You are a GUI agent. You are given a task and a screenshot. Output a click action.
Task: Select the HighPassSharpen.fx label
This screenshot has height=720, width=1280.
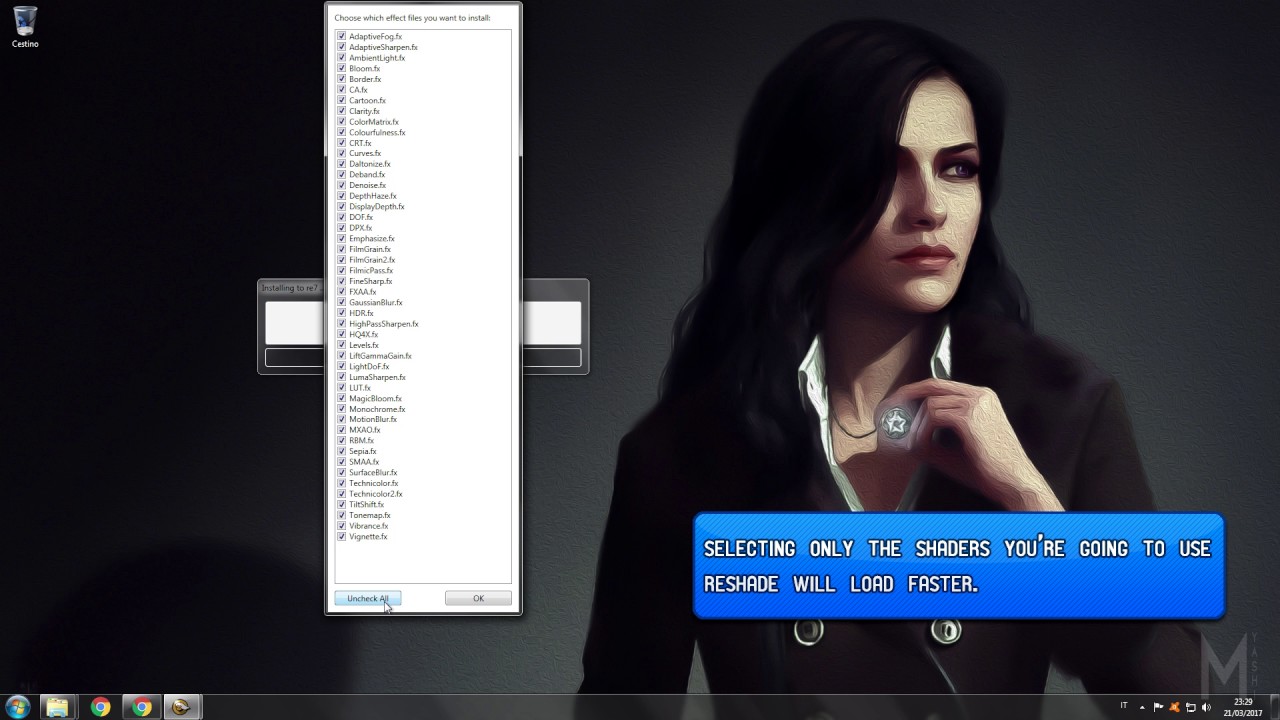coord(384,324)
